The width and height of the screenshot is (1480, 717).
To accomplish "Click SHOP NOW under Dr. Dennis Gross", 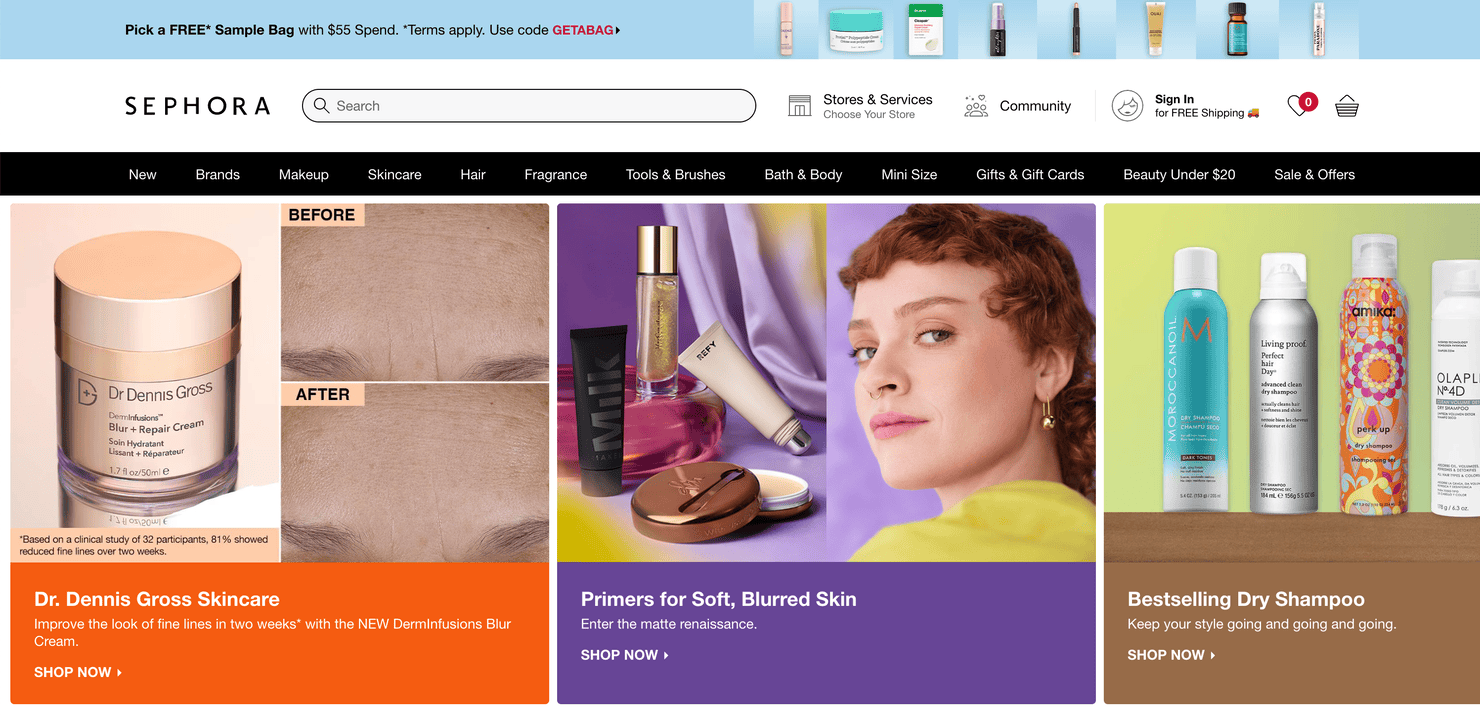I will point(78,672).
